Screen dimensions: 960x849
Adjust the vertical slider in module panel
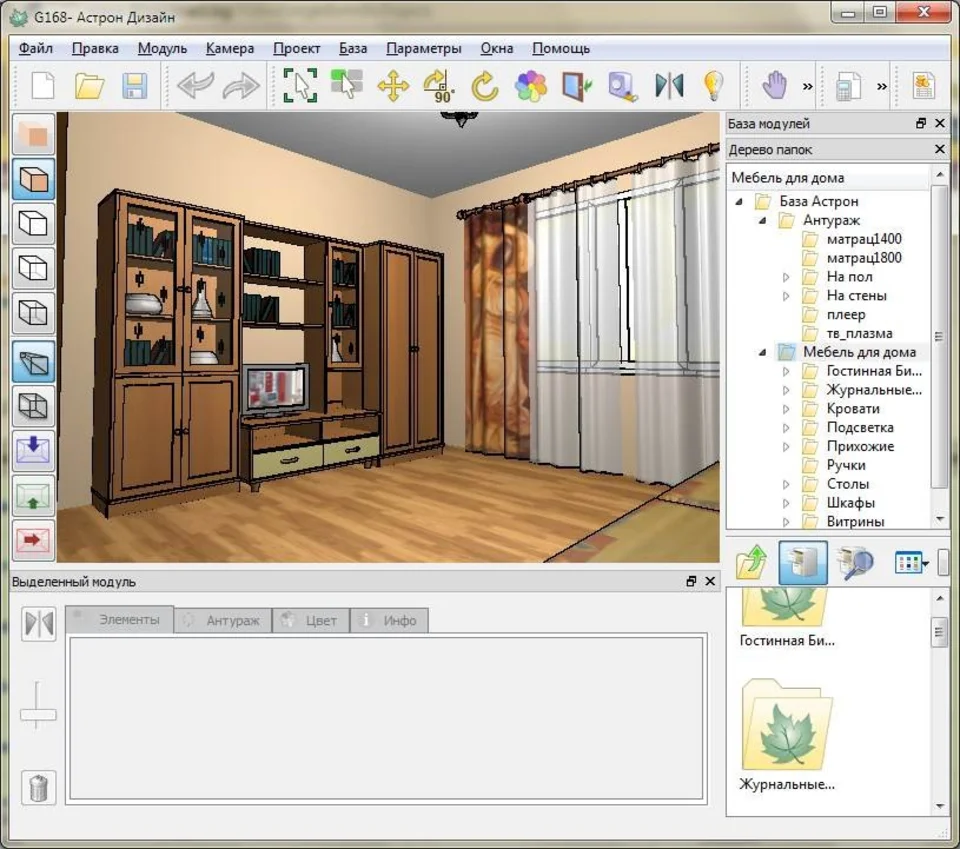[x=38, y=714]
